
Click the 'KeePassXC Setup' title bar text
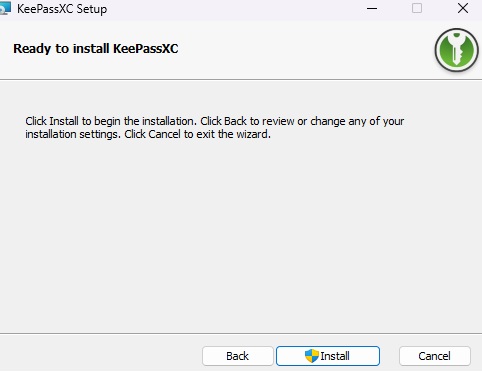(x=62, y=9)
